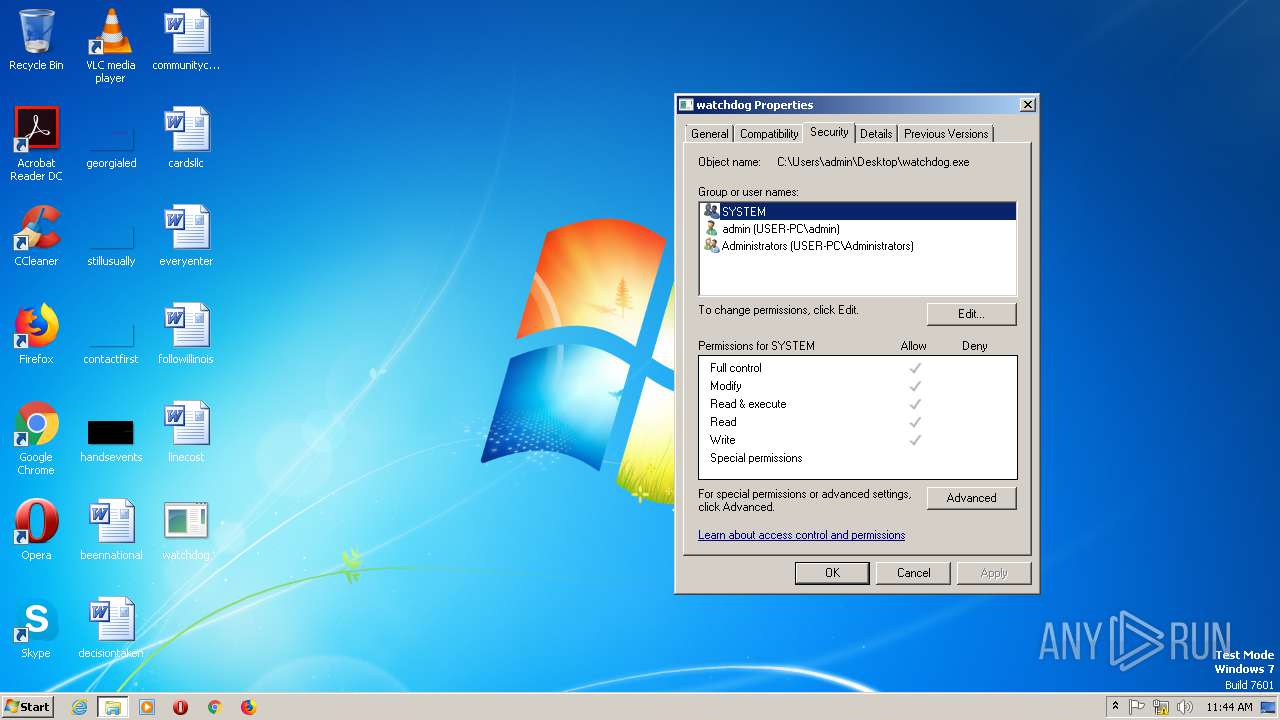Image resolution: width=1280 pixels, height=720 pixels.
Task: Click the Read Allow checkmark
Action: pos(914,422)
